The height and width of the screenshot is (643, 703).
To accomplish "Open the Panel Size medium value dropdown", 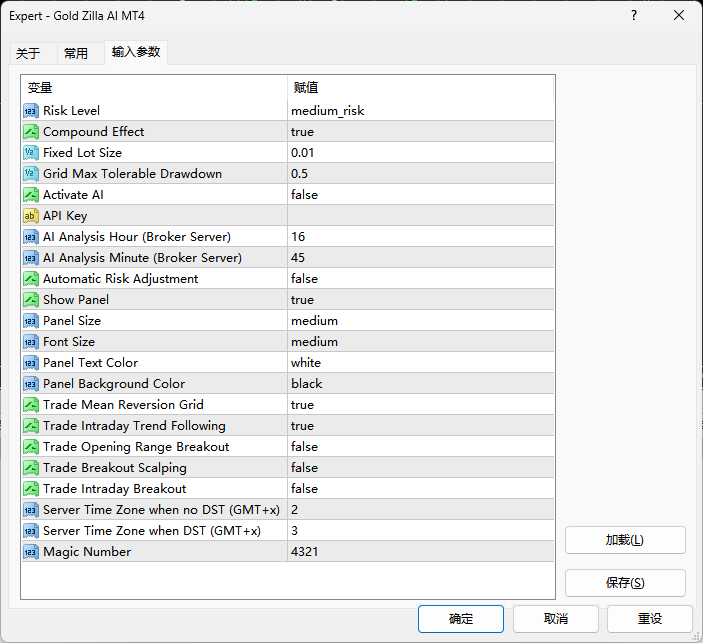I will (314, 321).
